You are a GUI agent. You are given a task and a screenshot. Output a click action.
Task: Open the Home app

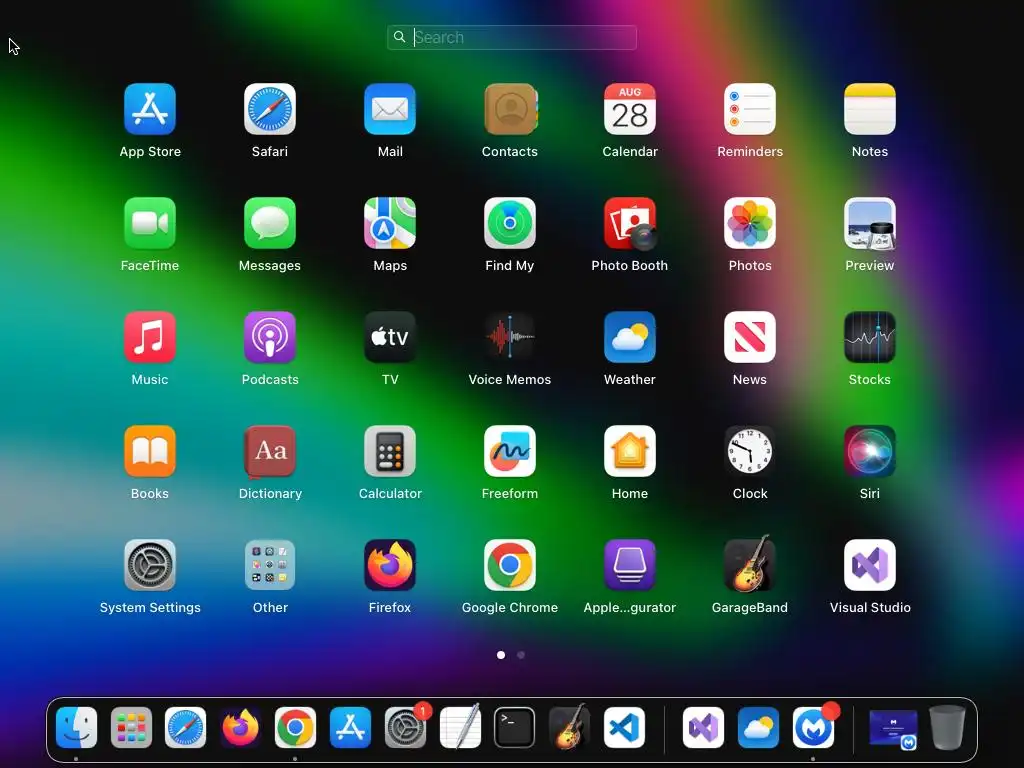coord(630,451)
